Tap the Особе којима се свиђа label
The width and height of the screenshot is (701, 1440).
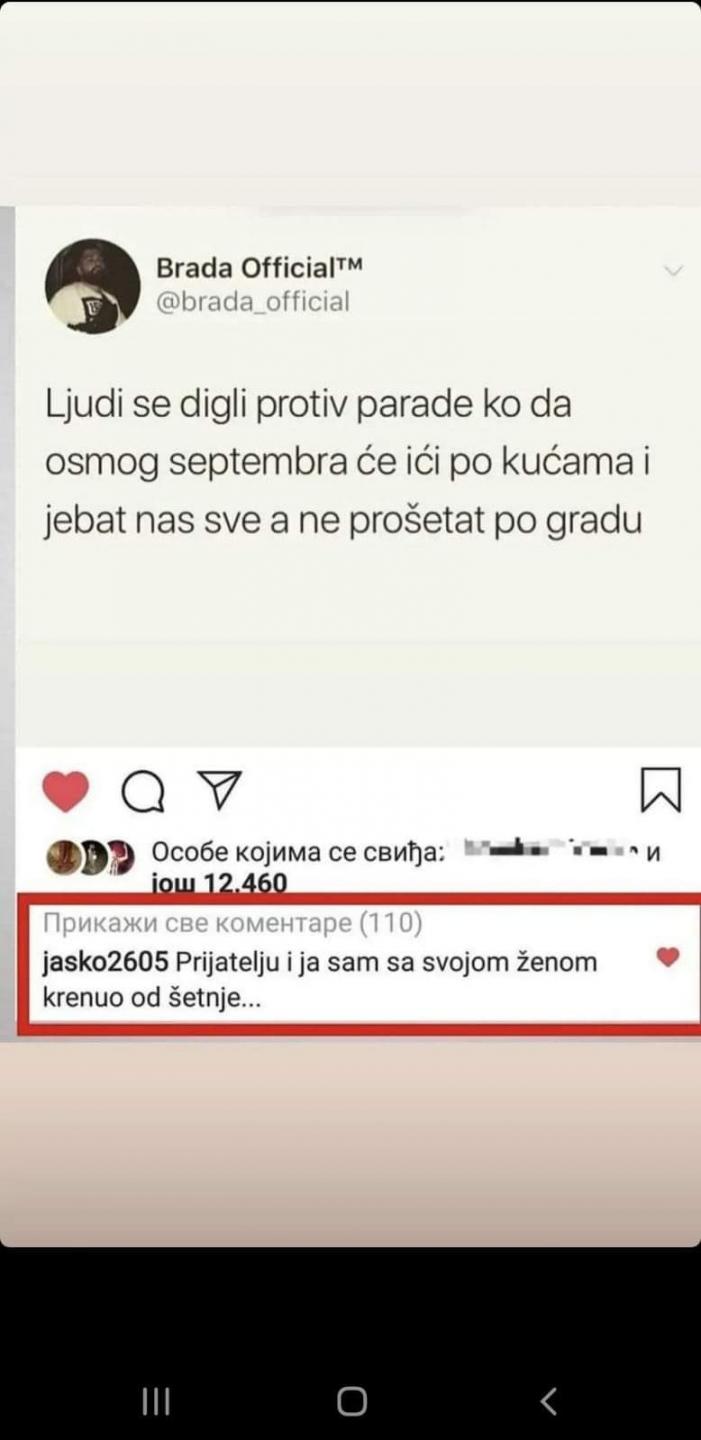(298, 853)
